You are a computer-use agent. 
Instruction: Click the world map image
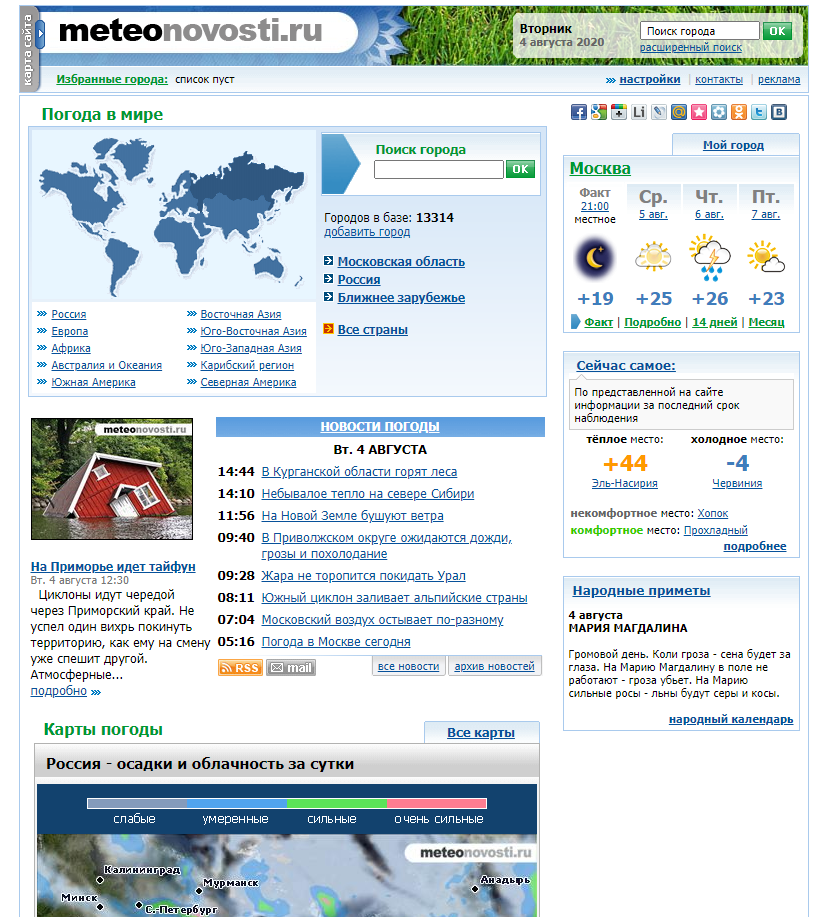click(x=173, y=216)
